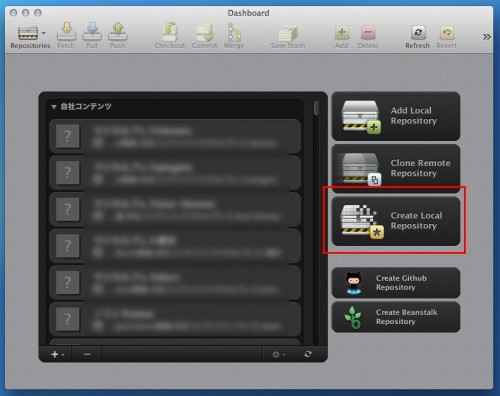Viewport: 500px width, 396px height.
Task: Collapse the 自社コンテンツ group triangle
Action: click(54, 107)
